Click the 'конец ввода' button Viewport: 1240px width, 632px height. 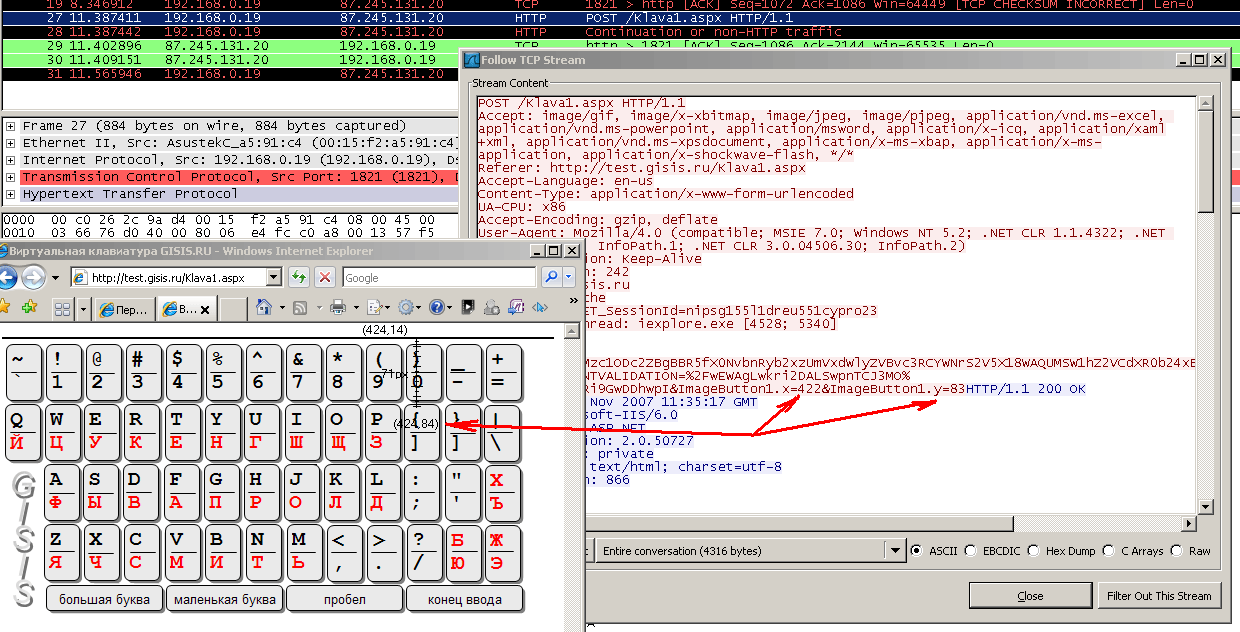tap(464, 599)
